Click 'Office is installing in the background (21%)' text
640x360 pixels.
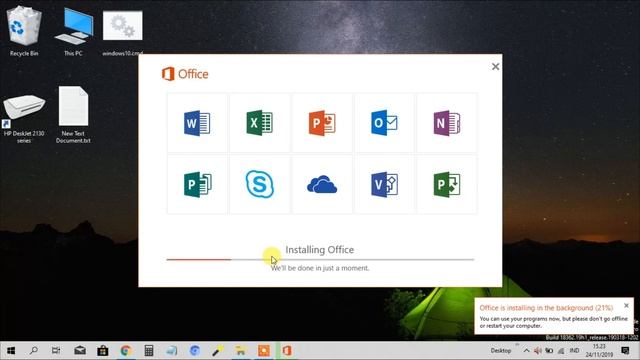click(546, 308)
